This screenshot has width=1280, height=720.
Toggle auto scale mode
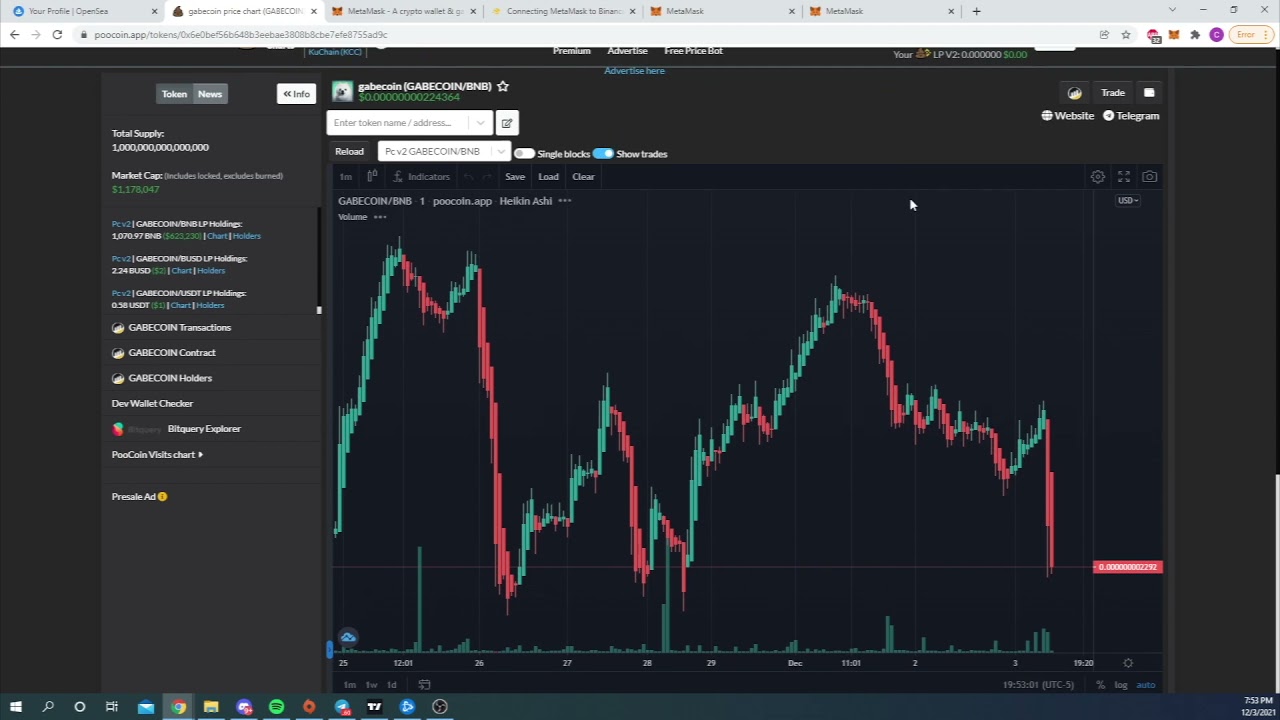click(1146, 685)
